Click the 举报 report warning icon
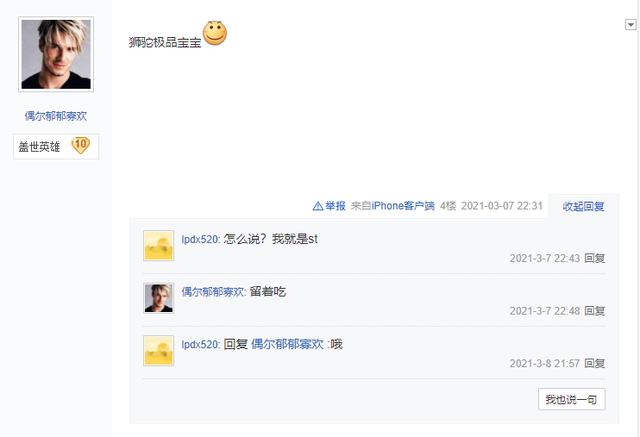This screenshot has width=640, height=437. coord(318,206)
